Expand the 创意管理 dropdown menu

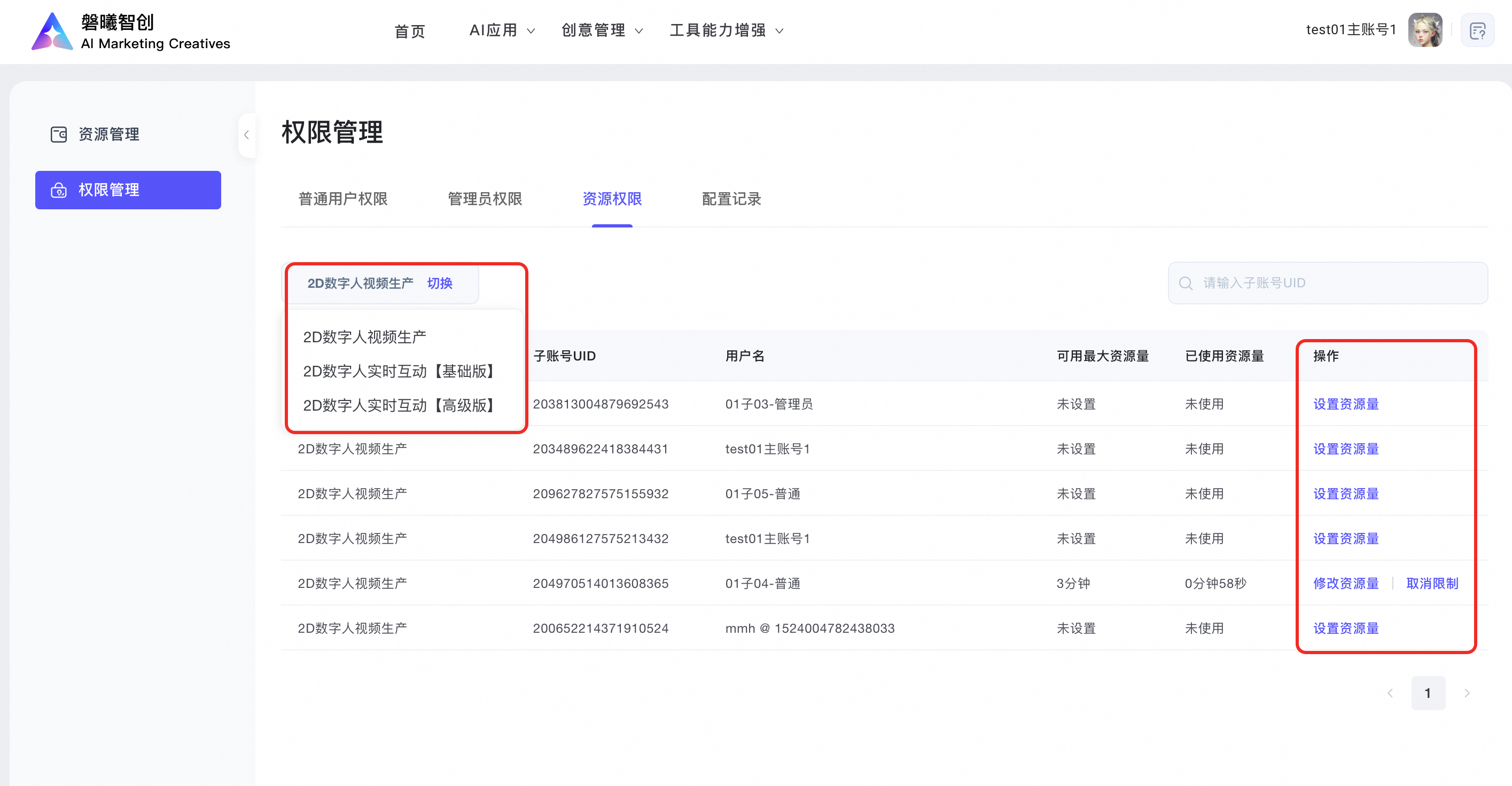(602, 30)
